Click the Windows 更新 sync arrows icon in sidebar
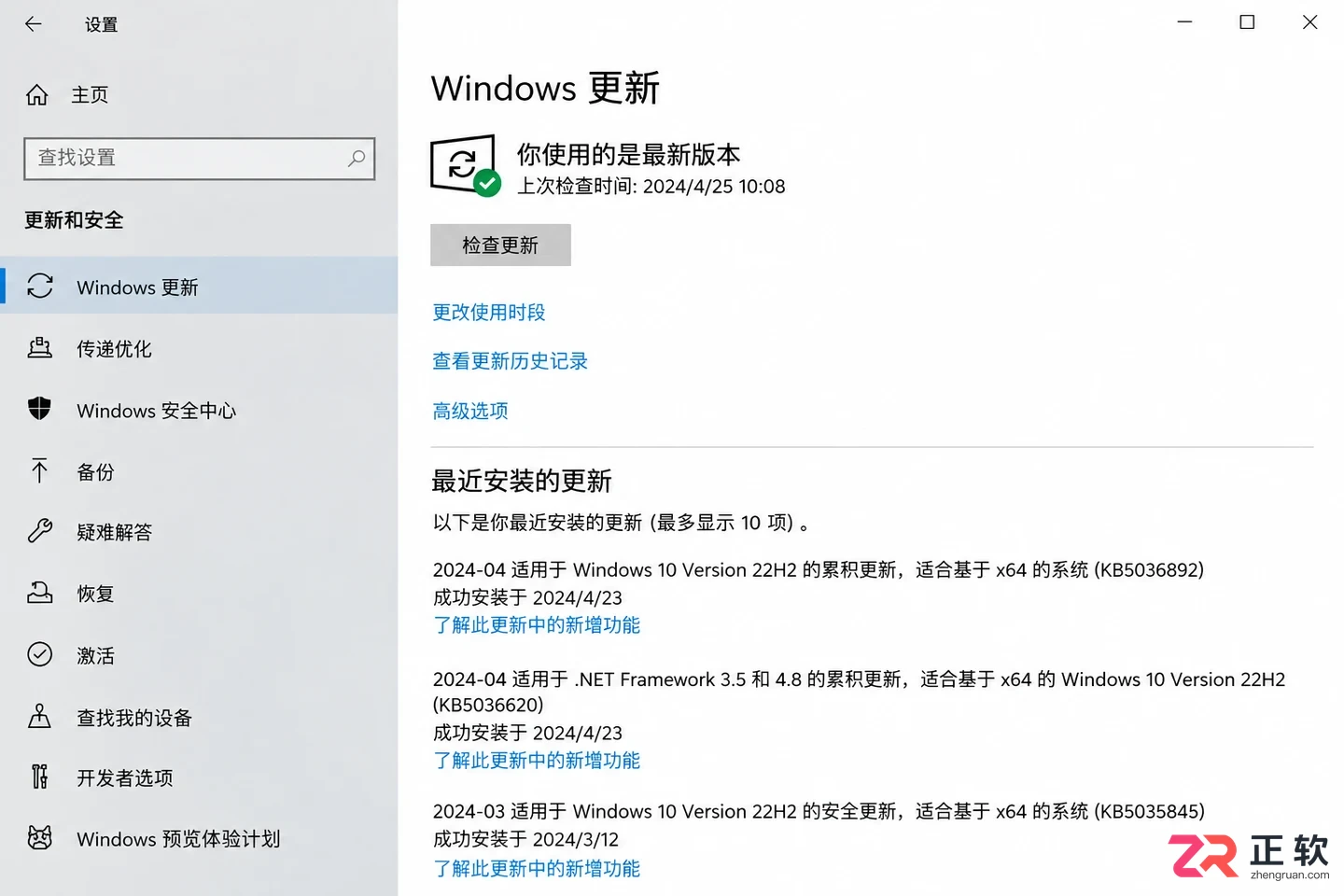1344x896 pixels. point(40,287)
